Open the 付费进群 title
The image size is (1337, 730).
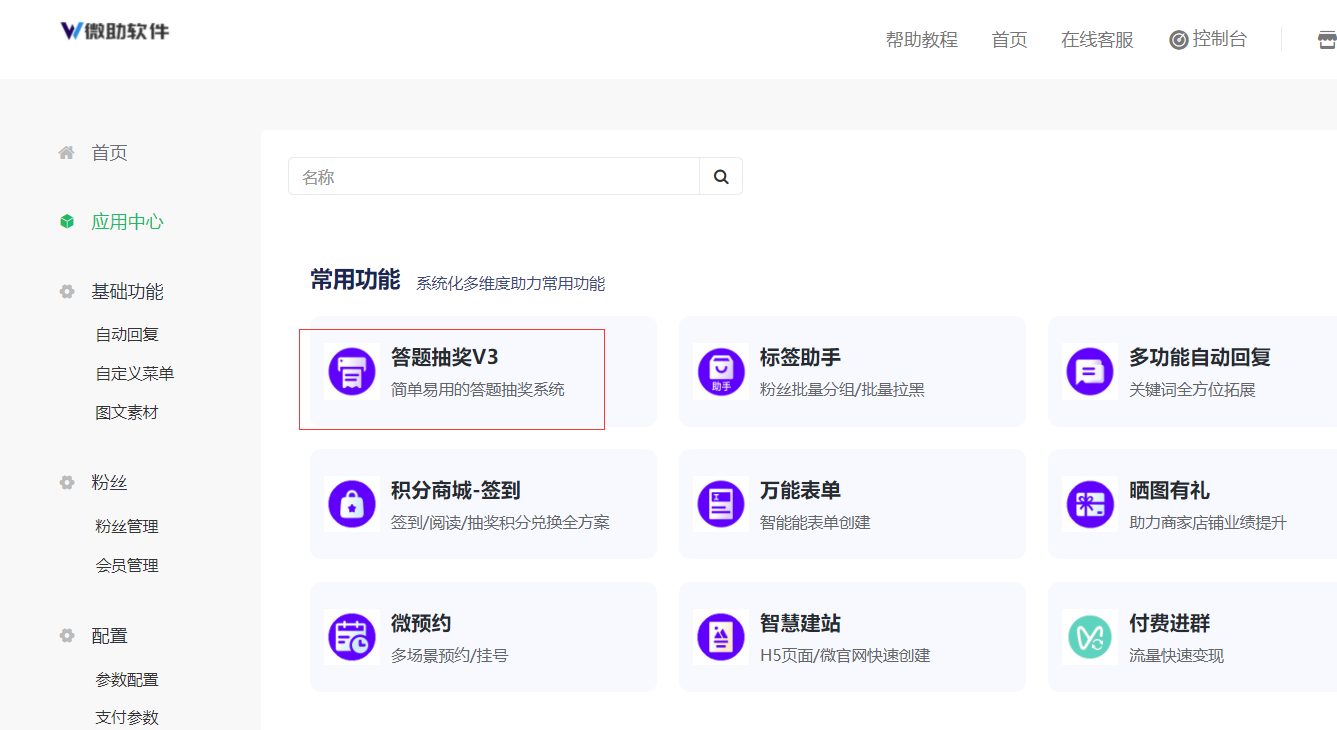[x=1169, y=623]
